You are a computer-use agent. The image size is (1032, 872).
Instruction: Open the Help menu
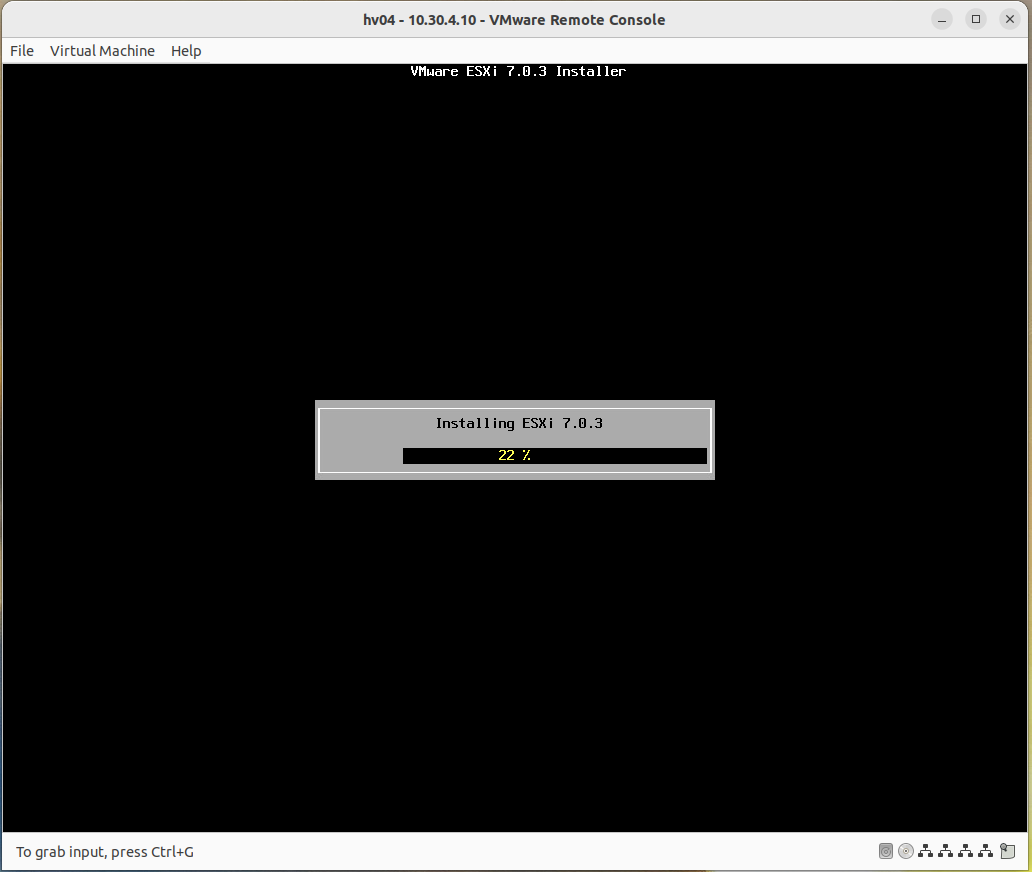(186, 51)
